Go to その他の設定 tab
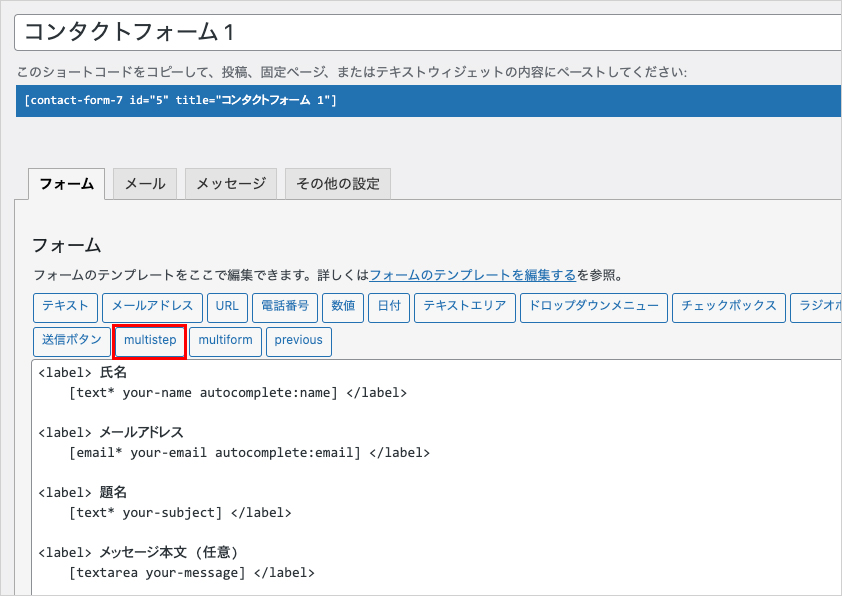Screen dimensions: 842x596 (338, 184)
